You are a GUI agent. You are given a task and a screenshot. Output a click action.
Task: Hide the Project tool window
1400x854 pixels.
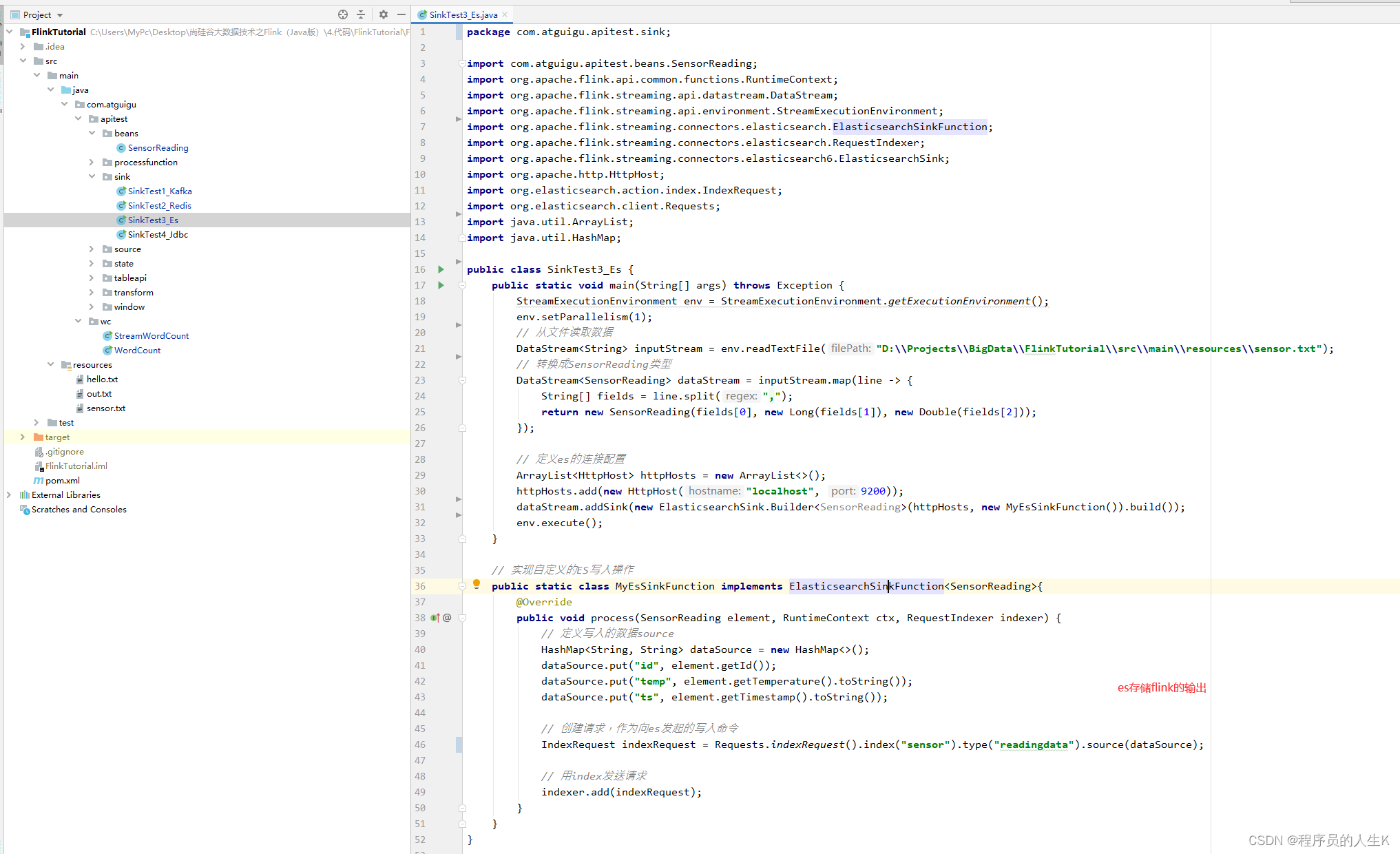401,14
